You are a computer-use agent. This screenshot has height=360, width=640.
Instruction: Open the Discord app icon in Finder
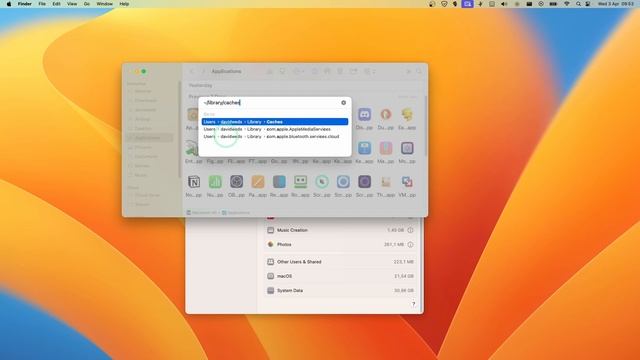coord(364,114)
